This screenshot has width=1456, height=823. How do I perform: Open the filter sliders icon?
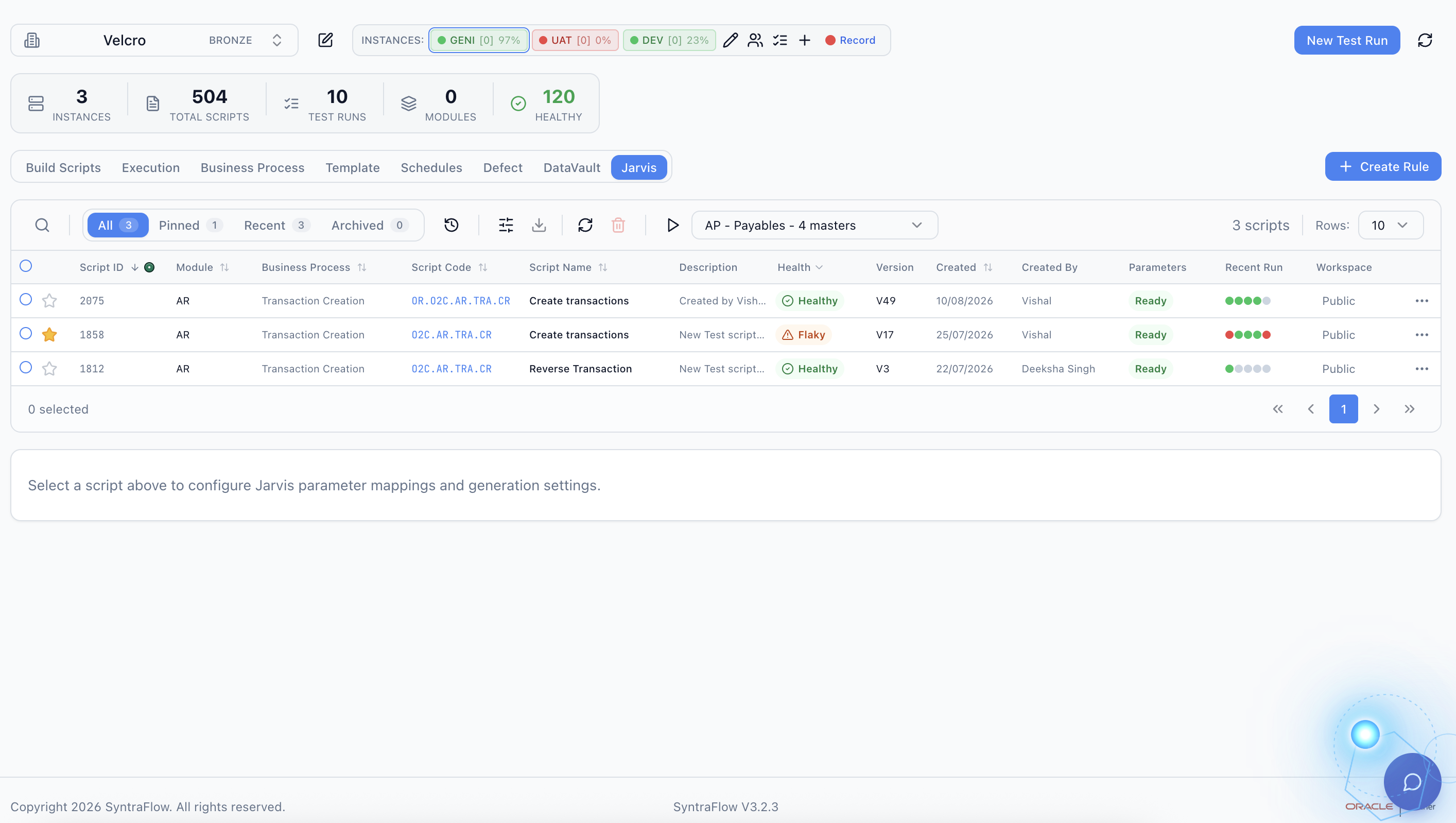click(x=506, y=225)
